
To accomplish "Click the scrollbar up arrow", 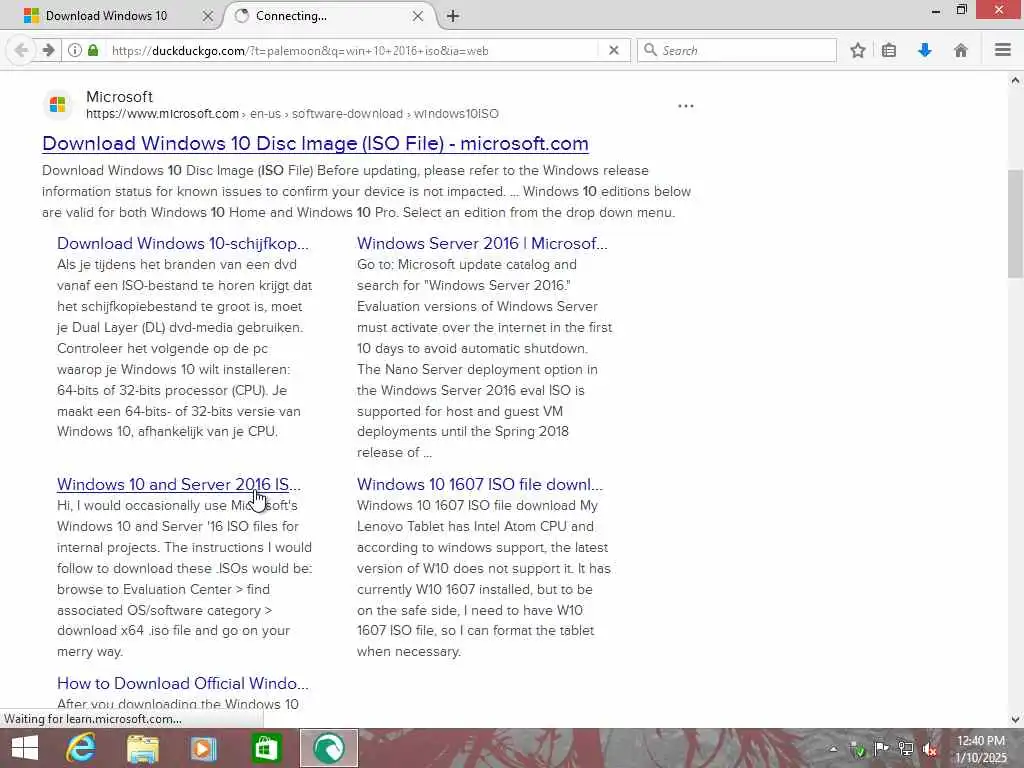I will [x=1015, y=80].
